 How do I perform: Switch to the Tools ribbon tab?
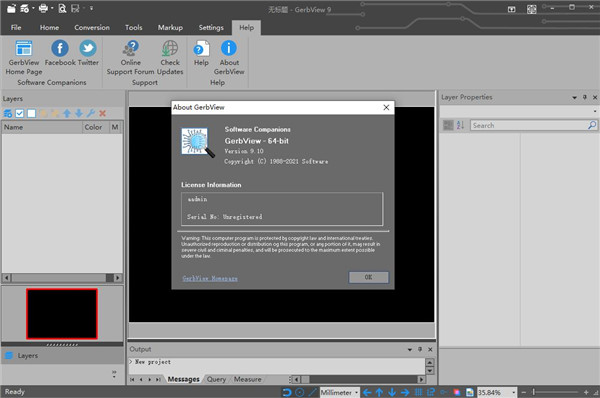tap(134, 28)
